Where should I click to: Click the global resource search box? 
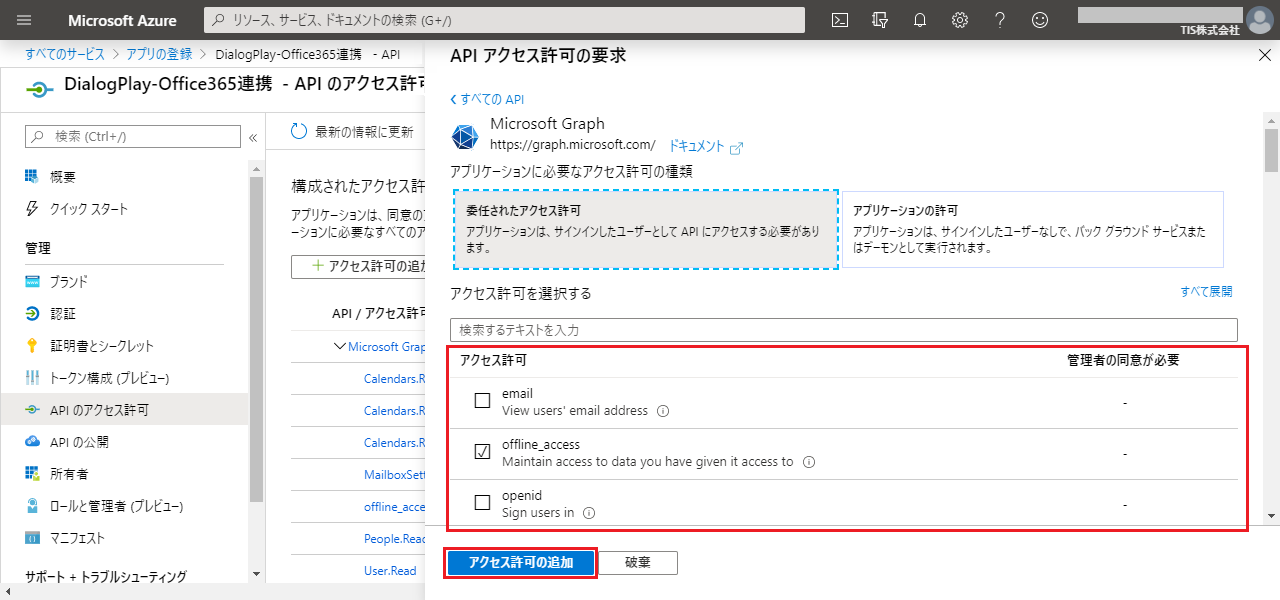pos(504,20)
